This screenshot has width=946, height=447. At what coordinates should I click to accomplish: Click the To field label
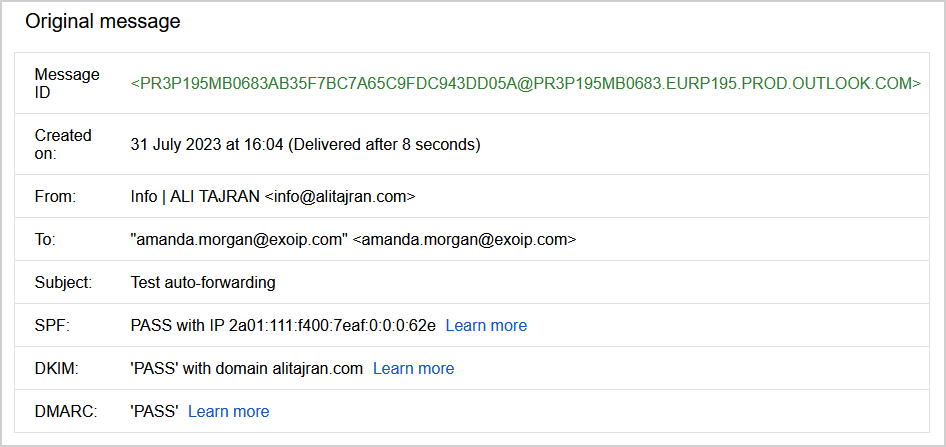pos(45,240)
